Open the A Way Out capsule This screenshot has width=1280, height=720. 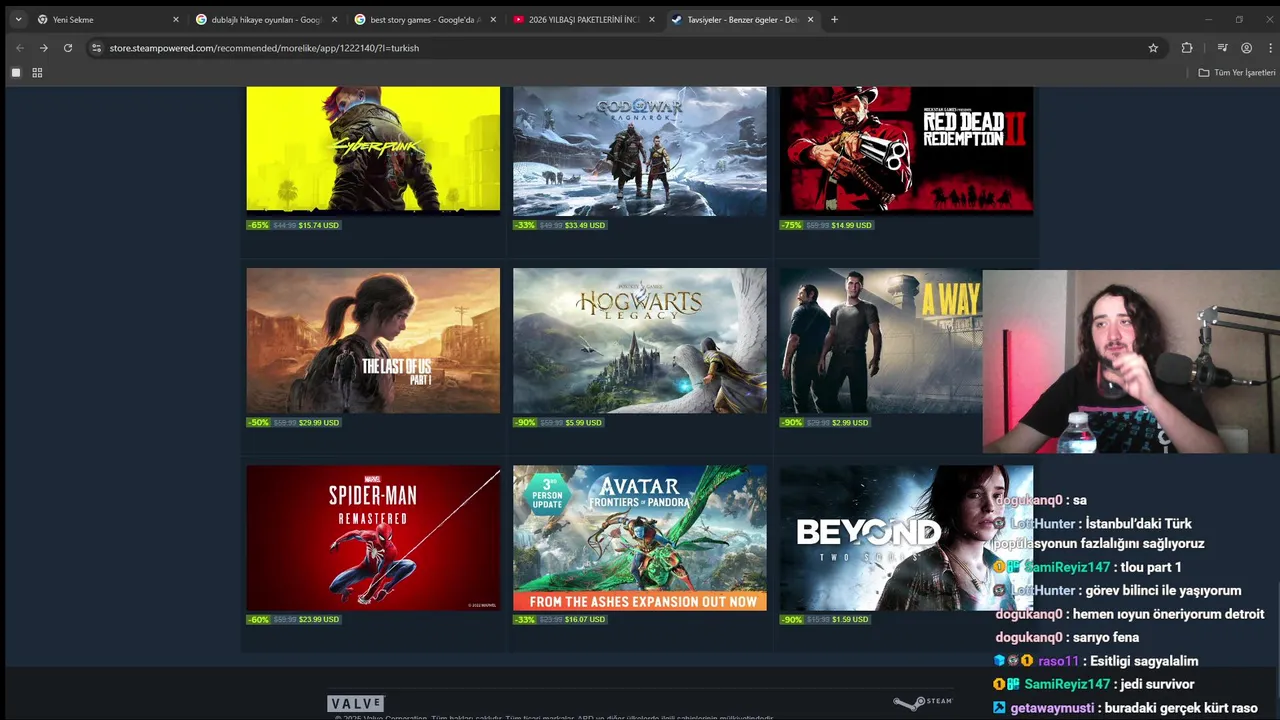click(x=881, y=341)
